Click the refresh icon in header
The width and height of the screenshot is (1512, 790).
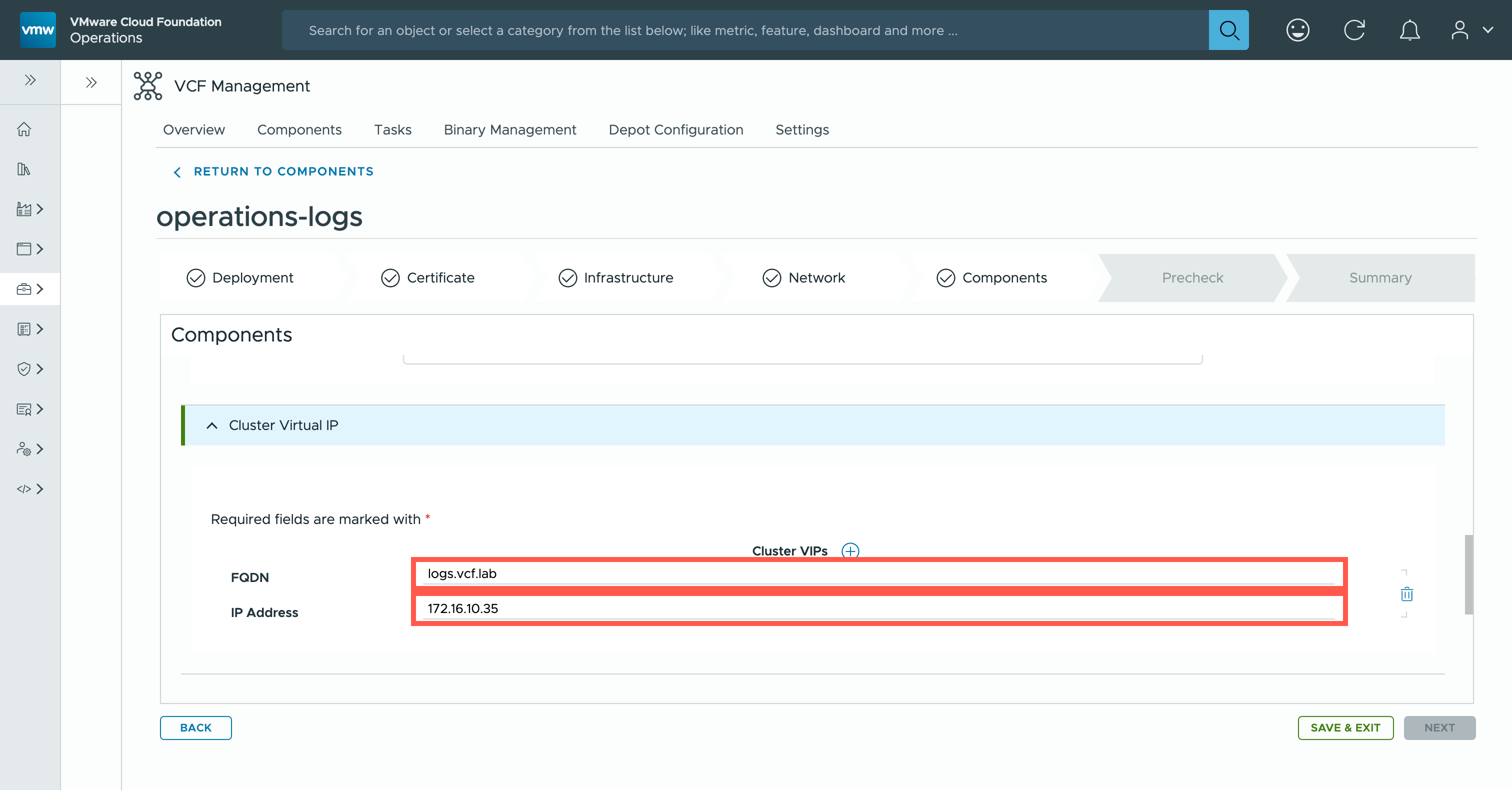(1354, 30)
